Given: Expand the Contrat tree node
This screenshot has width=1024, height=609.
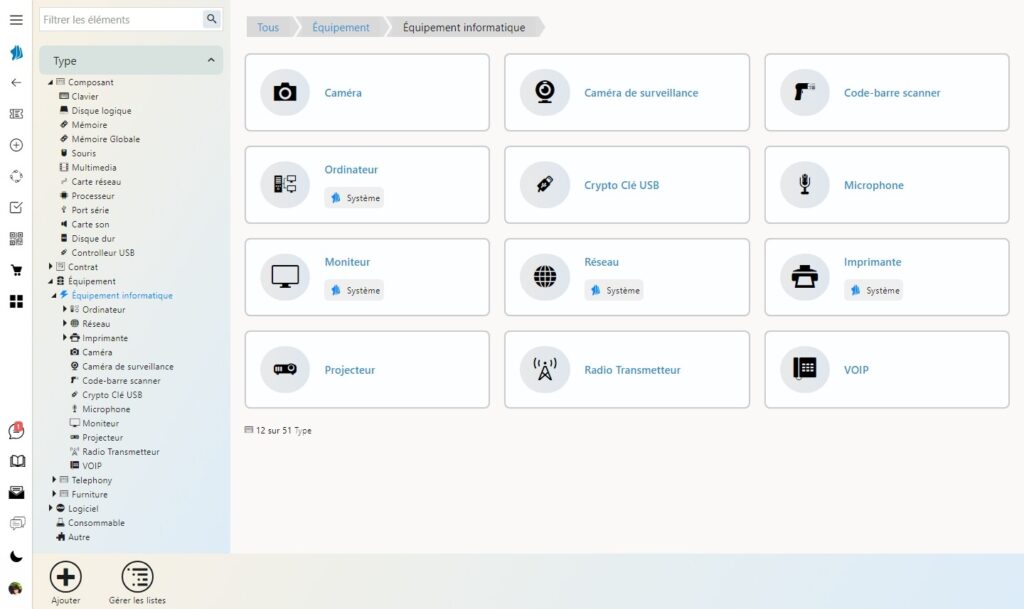Looking at the screenshot, I should click(x=51, y=267).
